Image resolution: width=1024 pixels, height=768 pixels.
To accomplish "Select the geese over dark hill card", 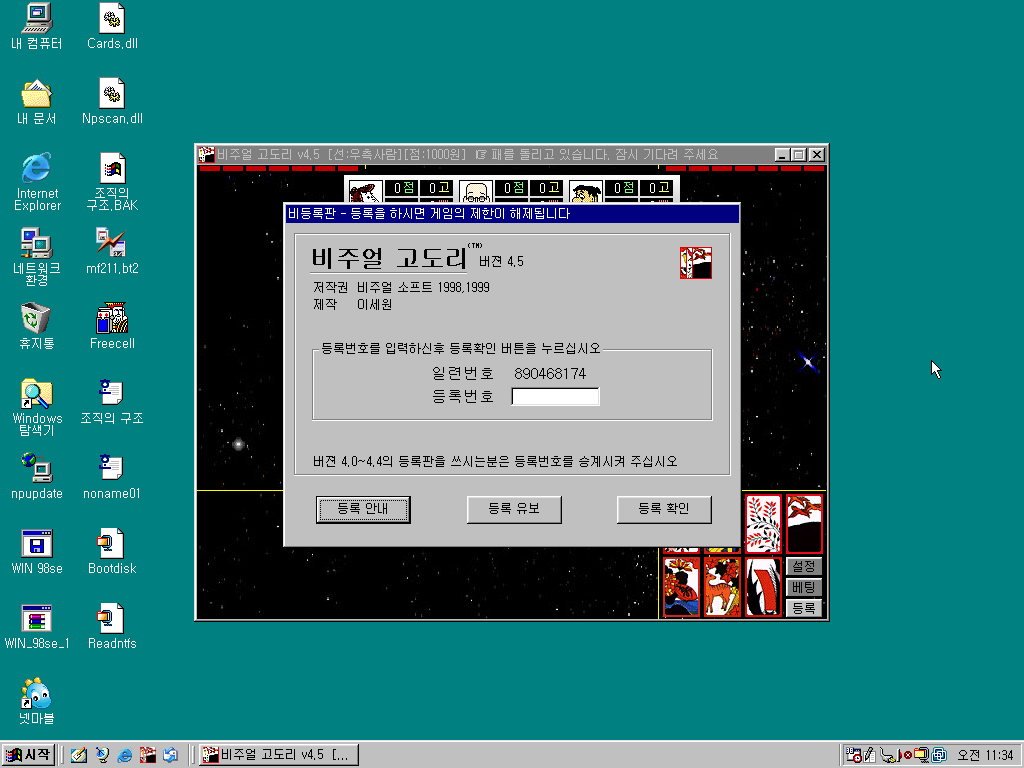I will pyautogui.click(x=804, y=524).
